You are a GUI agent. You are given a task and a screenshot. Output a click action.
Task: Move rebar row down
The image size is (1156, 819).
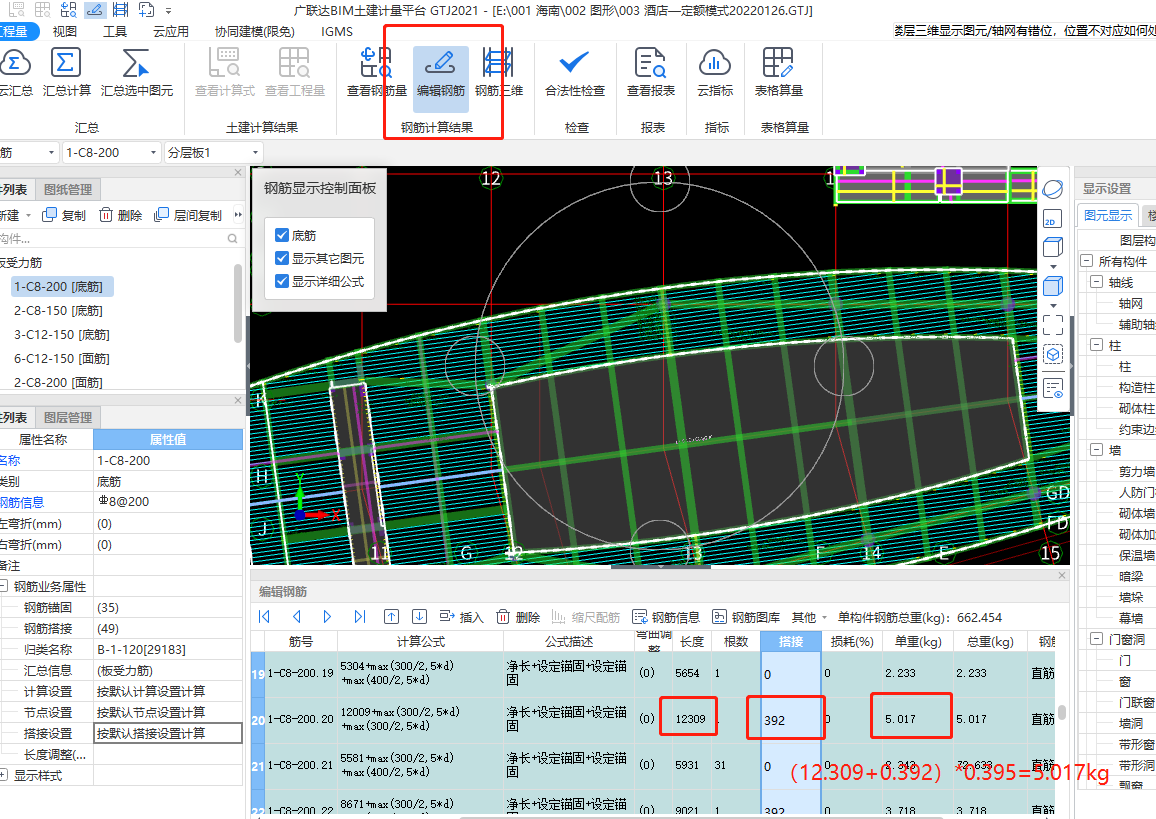click(419, 617)
